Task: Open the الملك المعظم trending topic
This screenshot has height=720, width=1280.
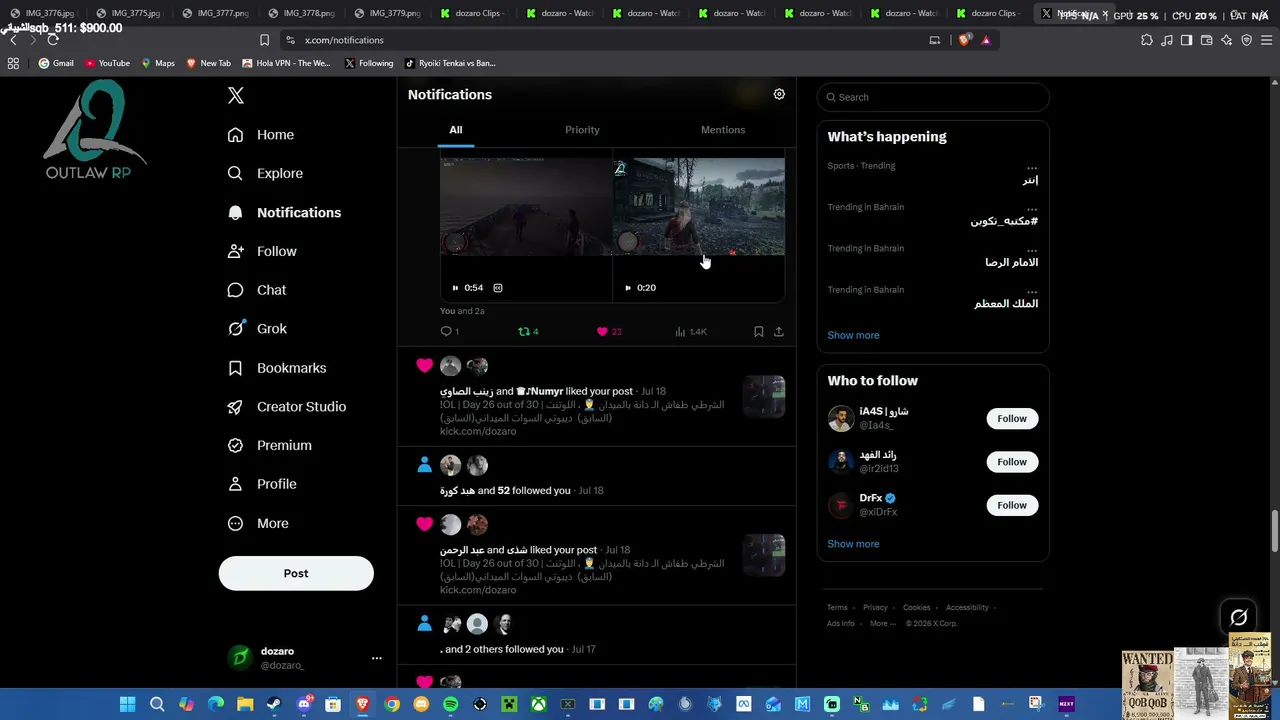Action: [x=1006, y=303]
